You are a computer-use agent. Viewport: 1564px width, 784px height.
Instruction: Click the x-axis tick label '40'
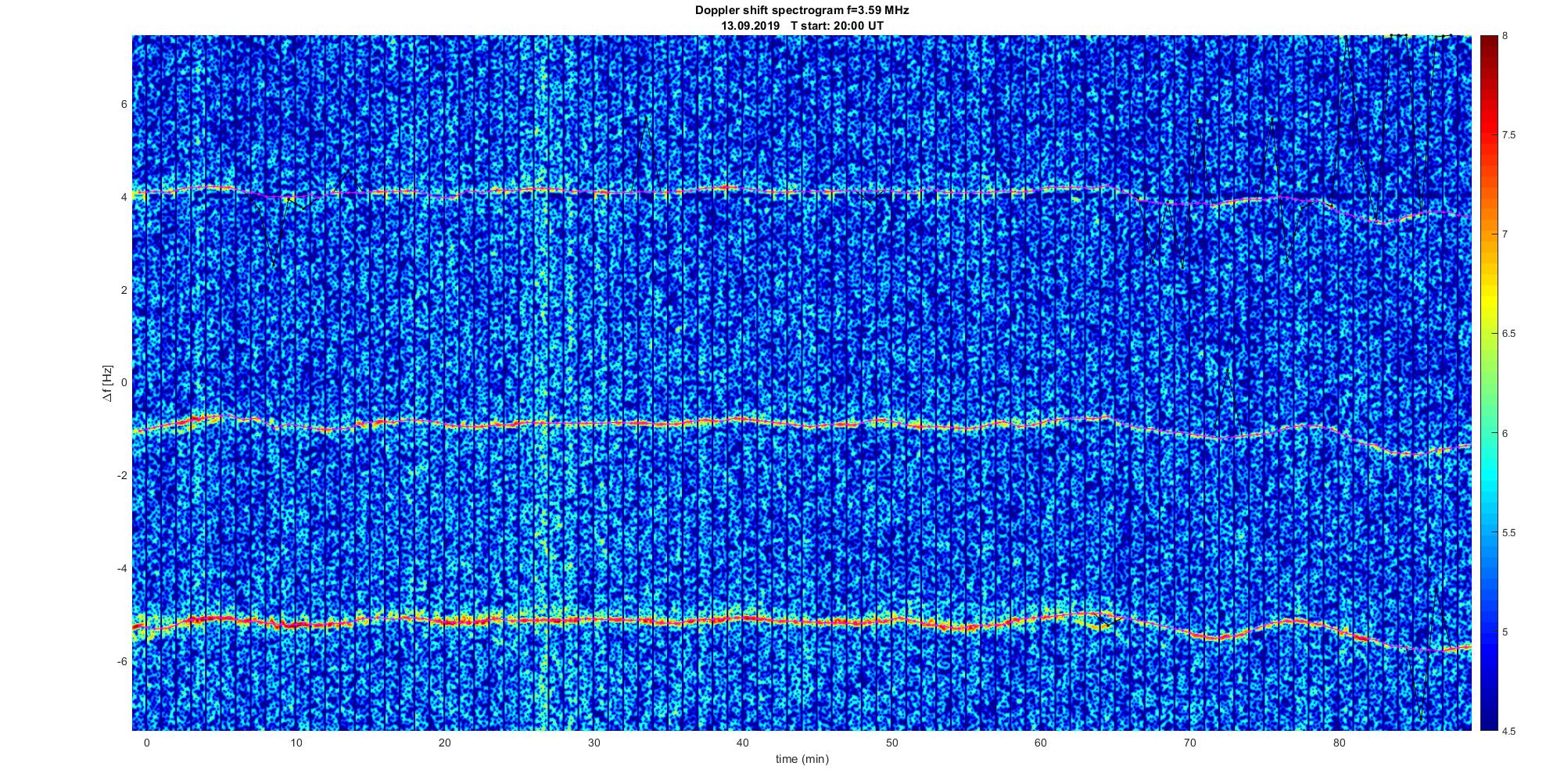[x=743, y=743]
